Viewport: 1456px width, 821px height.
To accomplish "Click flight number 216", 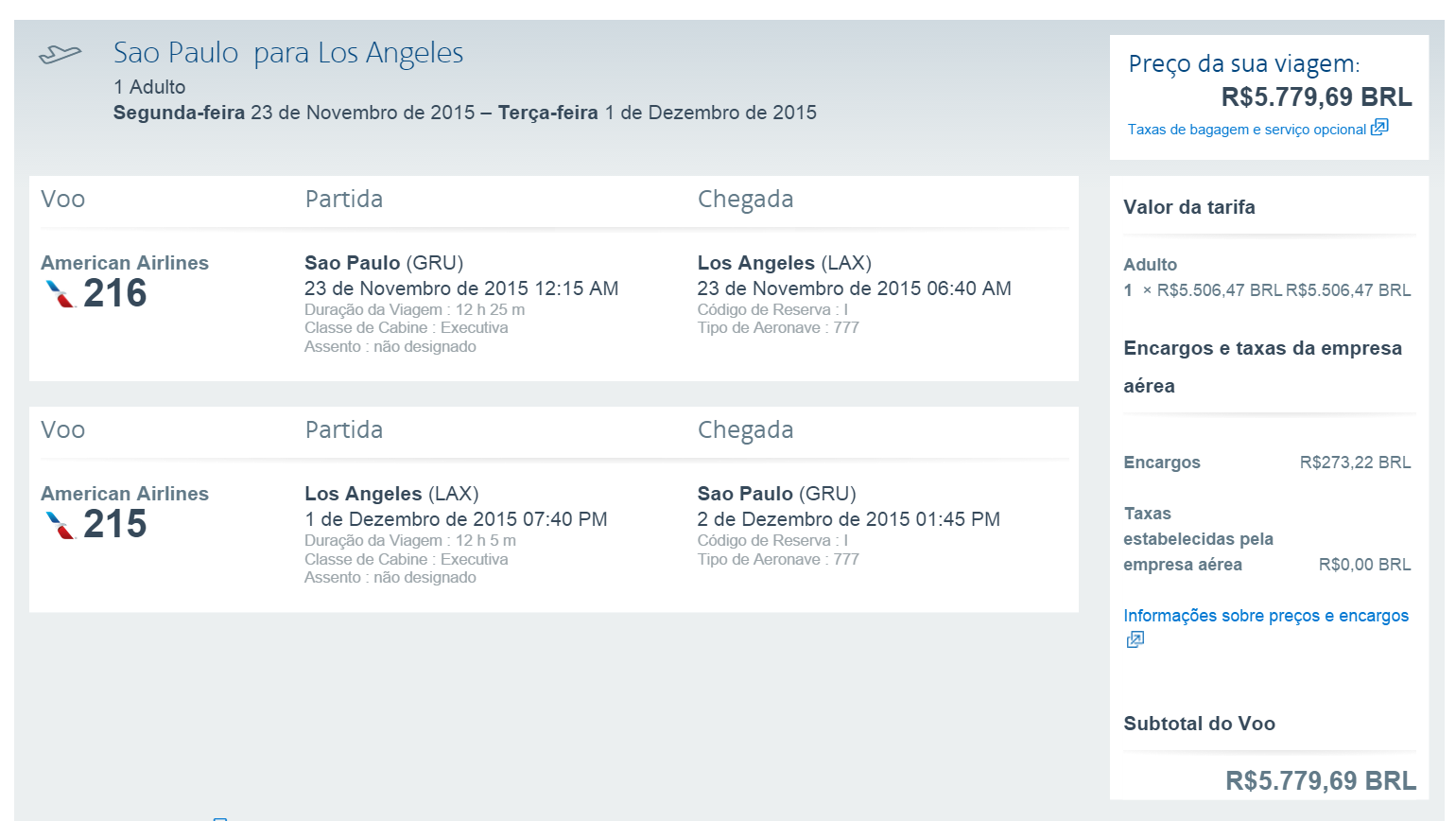I will tap(115, 294).
